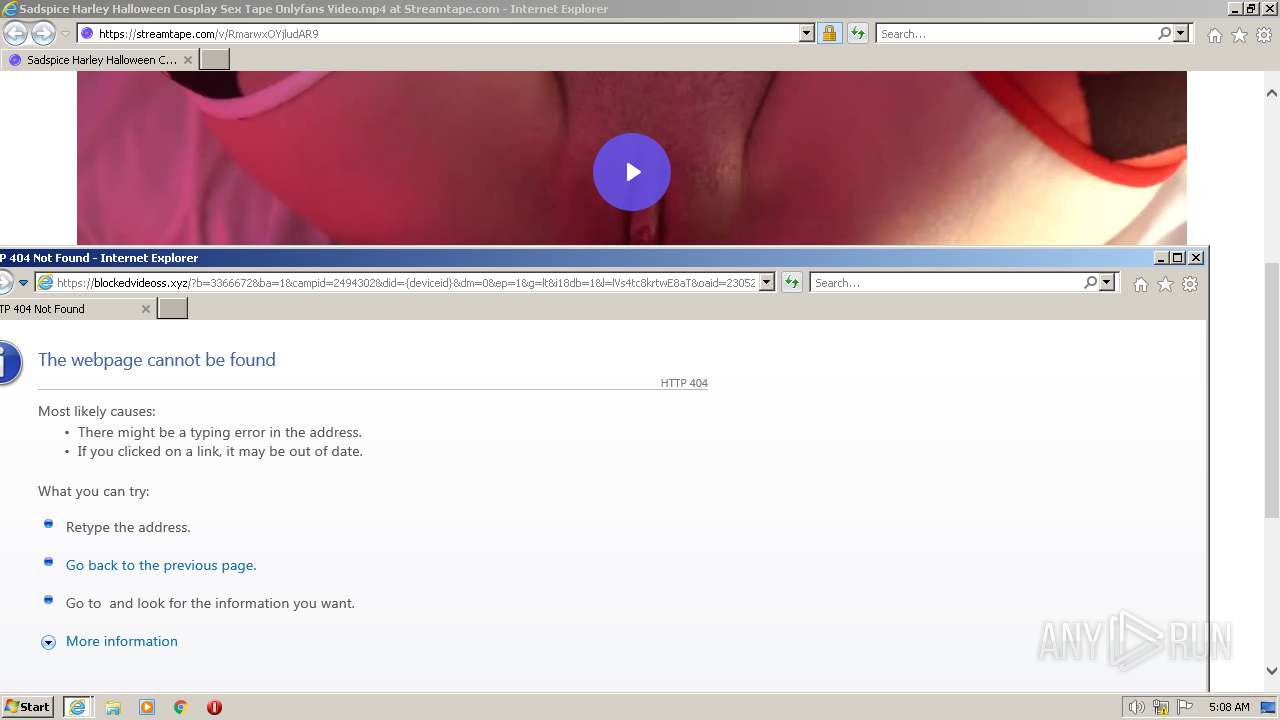This screenshot has width=1280, height=720.
Task: Click Internet Explorer taskbar icon
Action: [x=77, y=707]
